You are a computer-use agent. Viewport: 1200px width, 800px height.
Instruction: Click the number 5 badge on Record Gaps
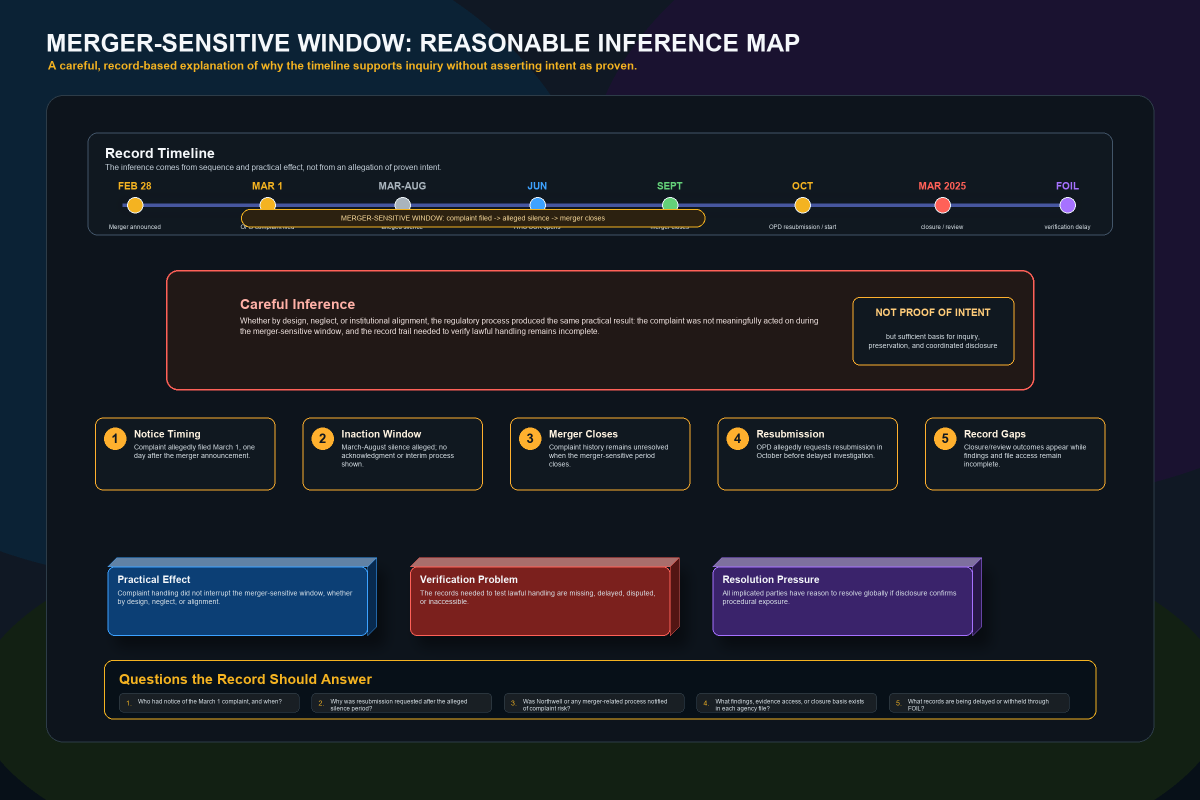coord(945,439)
